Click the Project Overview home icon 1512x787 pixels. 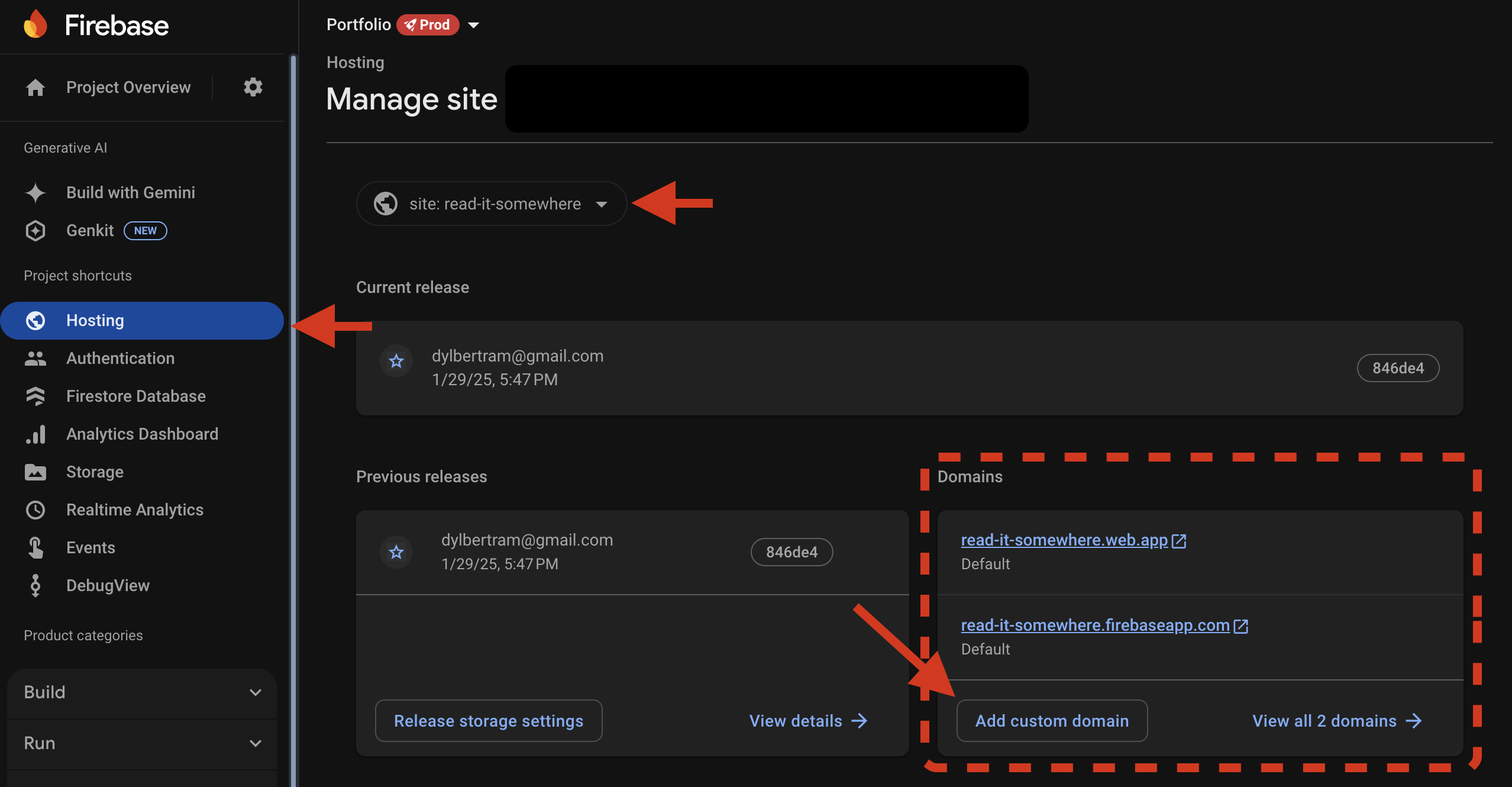[x=35, y=87]
